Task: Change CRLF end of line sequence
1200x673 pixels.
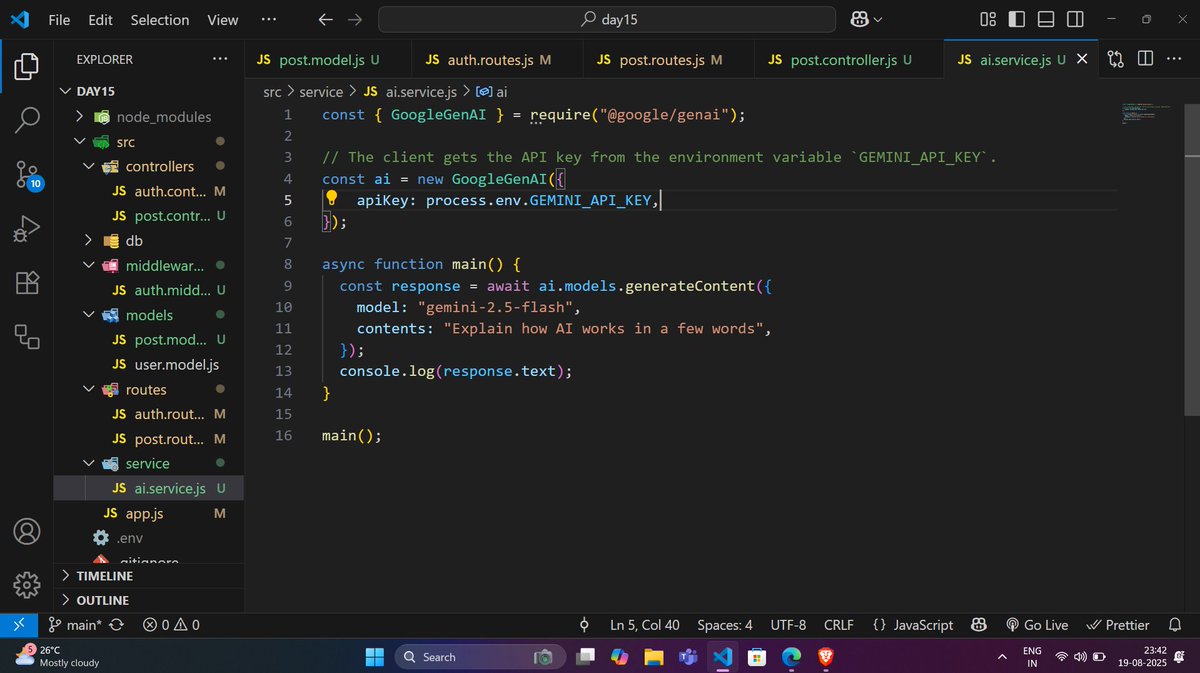Action: click(x=838, y=625)
